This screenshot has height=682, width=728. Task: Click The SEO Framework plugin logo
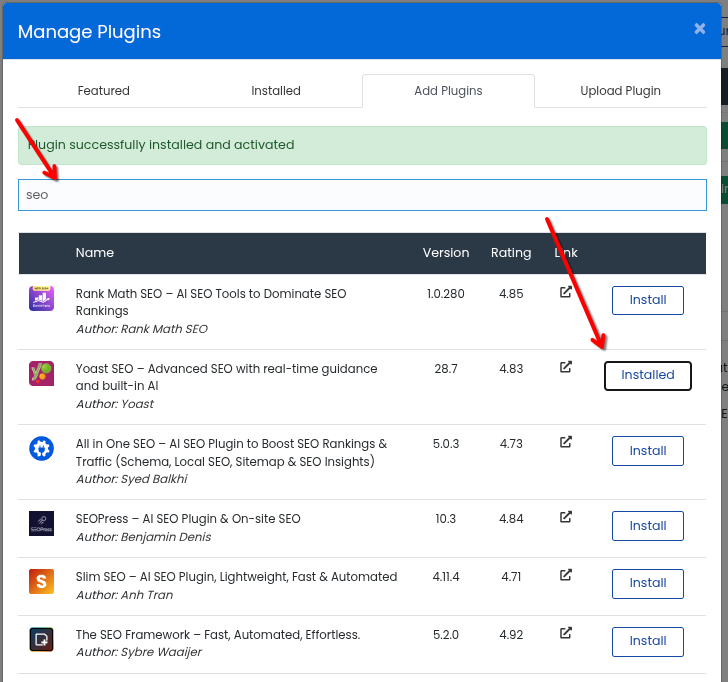[41, 640]
